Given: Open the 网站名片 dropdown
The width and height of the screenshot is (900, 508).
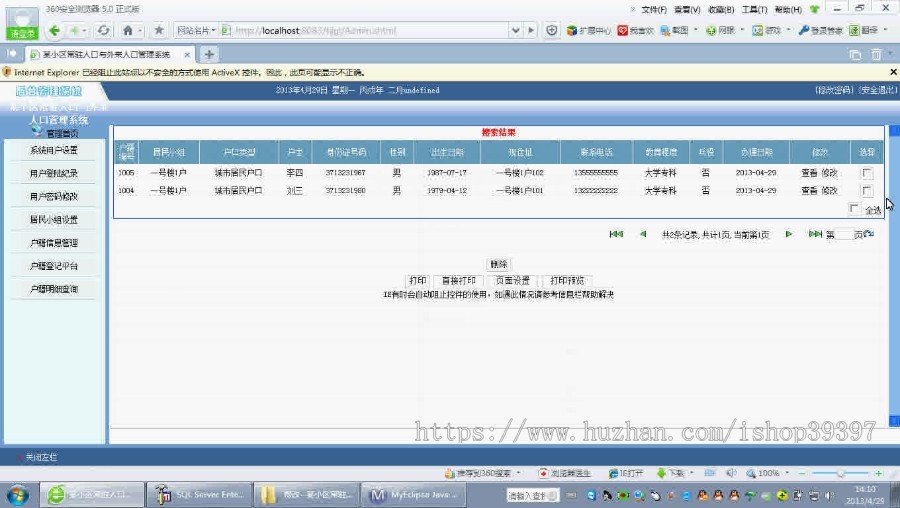Looking at the screenshot, I should click(x=196, y=30).
